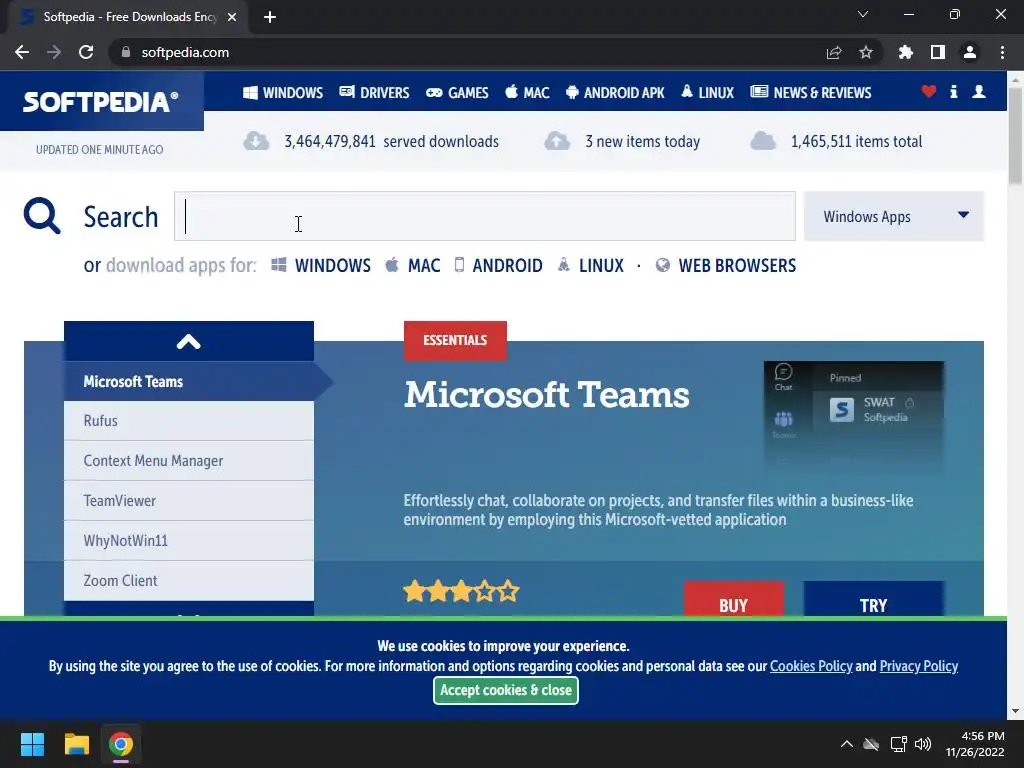This screenshot has width=1024, height=768.
Task: Open the Cookies Policy link
Action: pos(811,666)
